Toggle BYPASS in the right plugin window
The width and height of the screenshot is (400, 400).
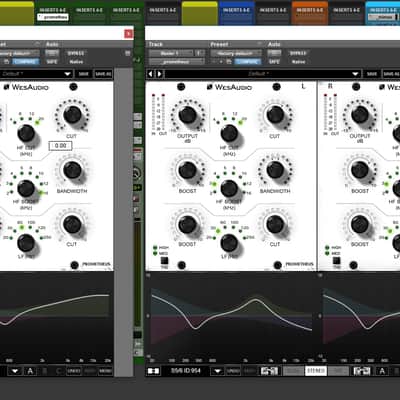tap(298, 53)
